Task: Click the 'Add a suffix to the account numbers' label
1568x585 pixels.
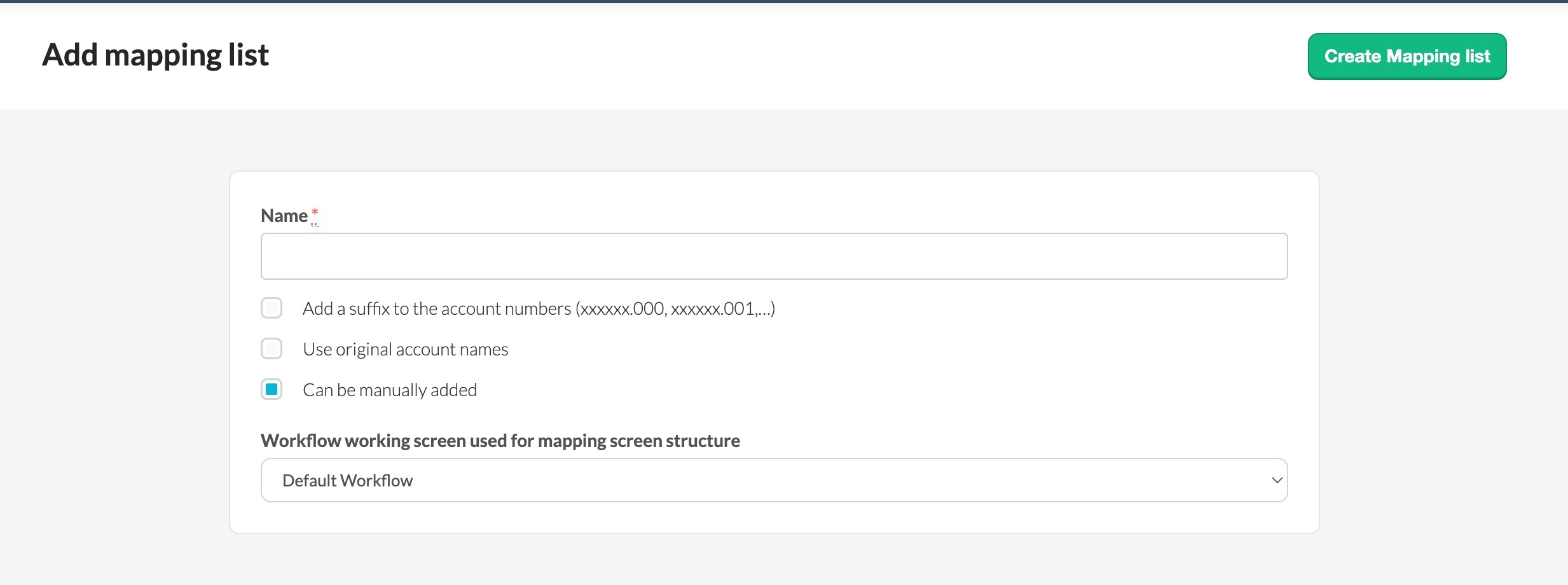Action: click(x=539, y=309)
